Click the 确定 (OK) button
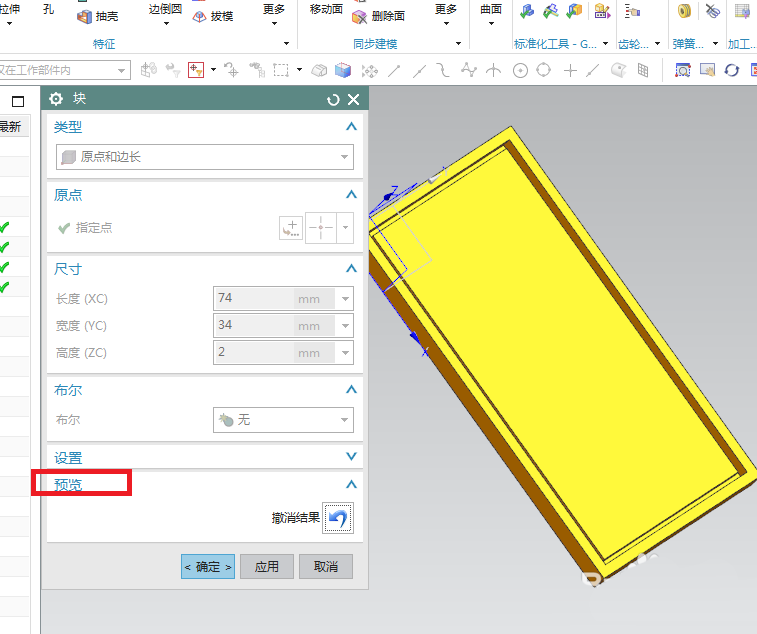 (x=208, y=566)
